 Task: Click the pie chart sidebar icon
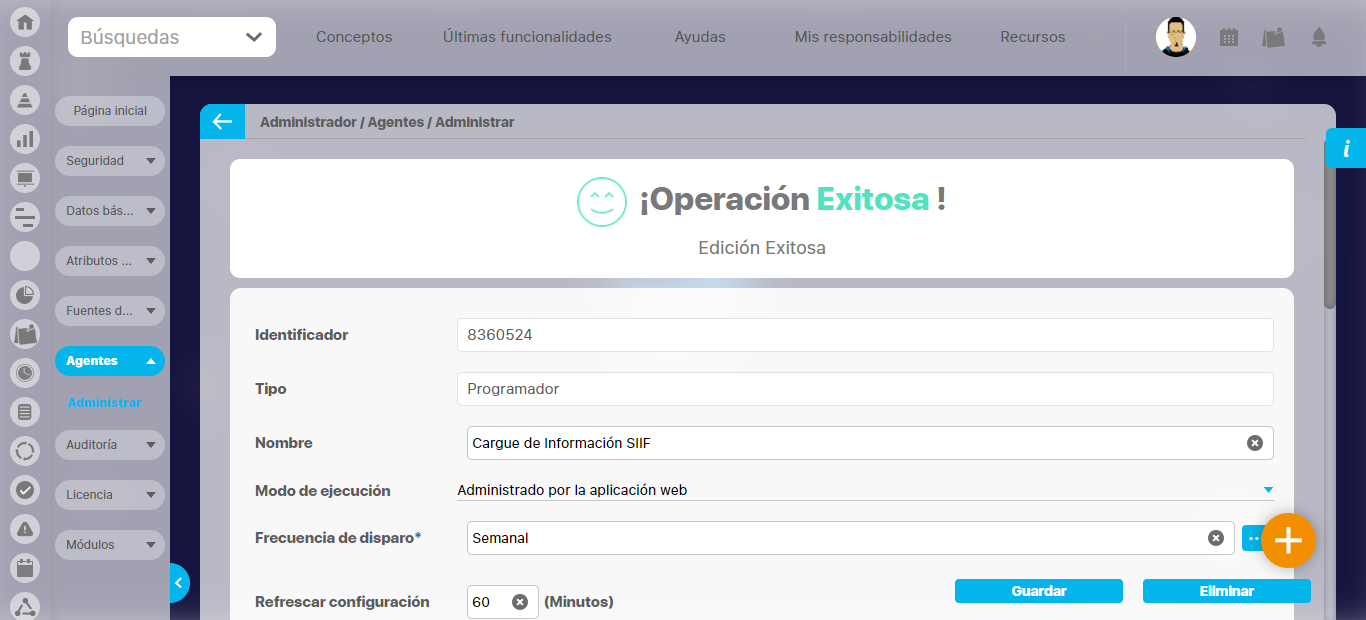pos(25,295)
